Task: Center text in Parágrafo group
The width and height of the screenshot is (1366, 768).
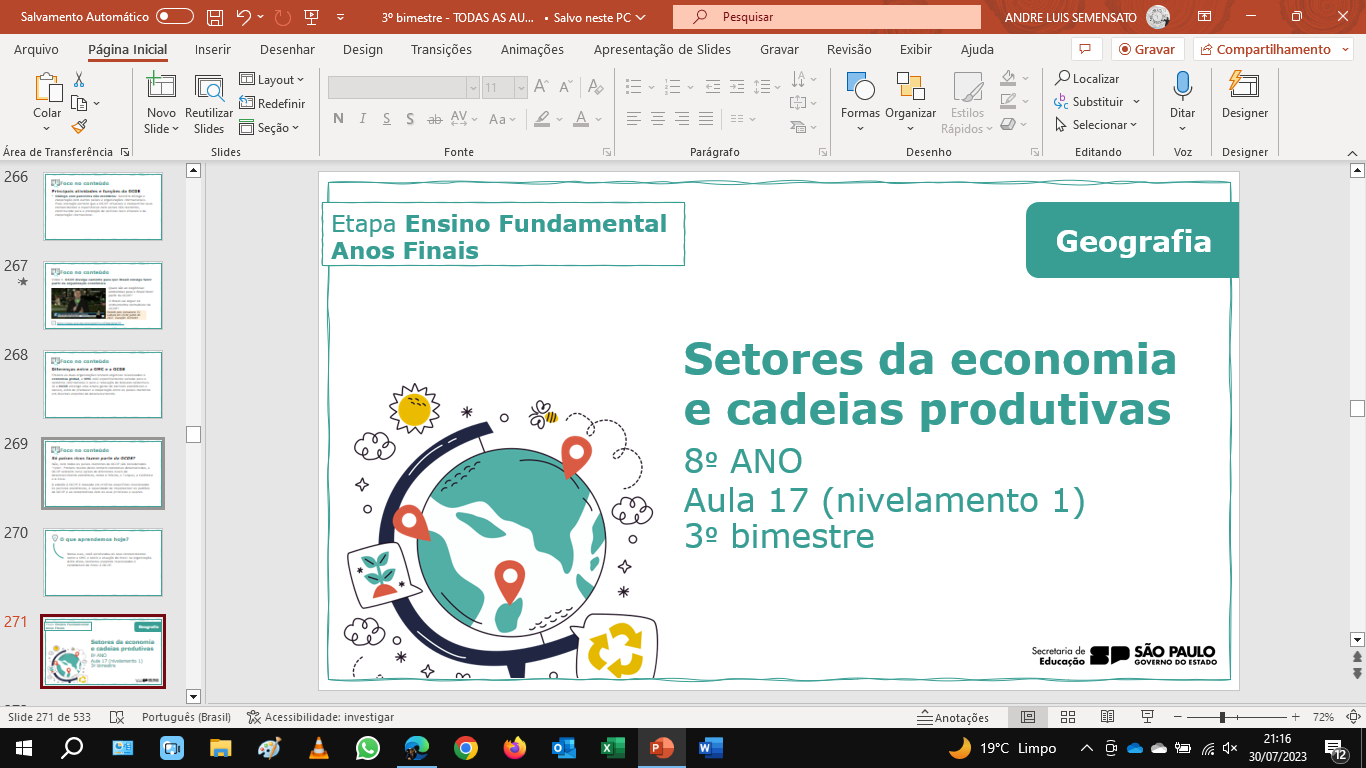Action: 657,119
